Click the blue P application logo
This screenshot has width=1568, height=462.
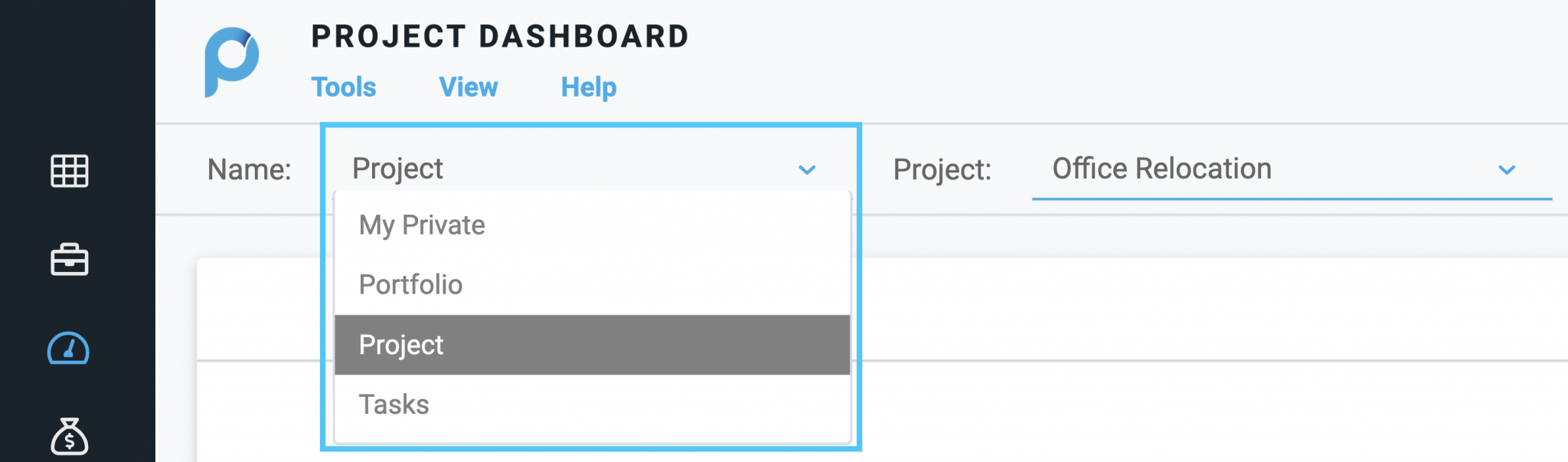click(x=231, y=62)
